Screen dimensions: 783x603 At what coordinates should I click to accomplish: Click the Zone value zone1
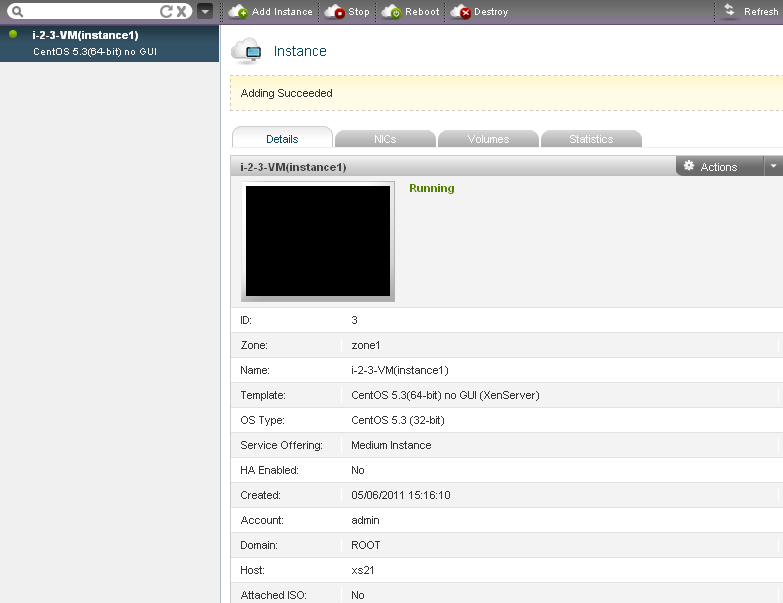pyautogui.click(x=366, y=345)
